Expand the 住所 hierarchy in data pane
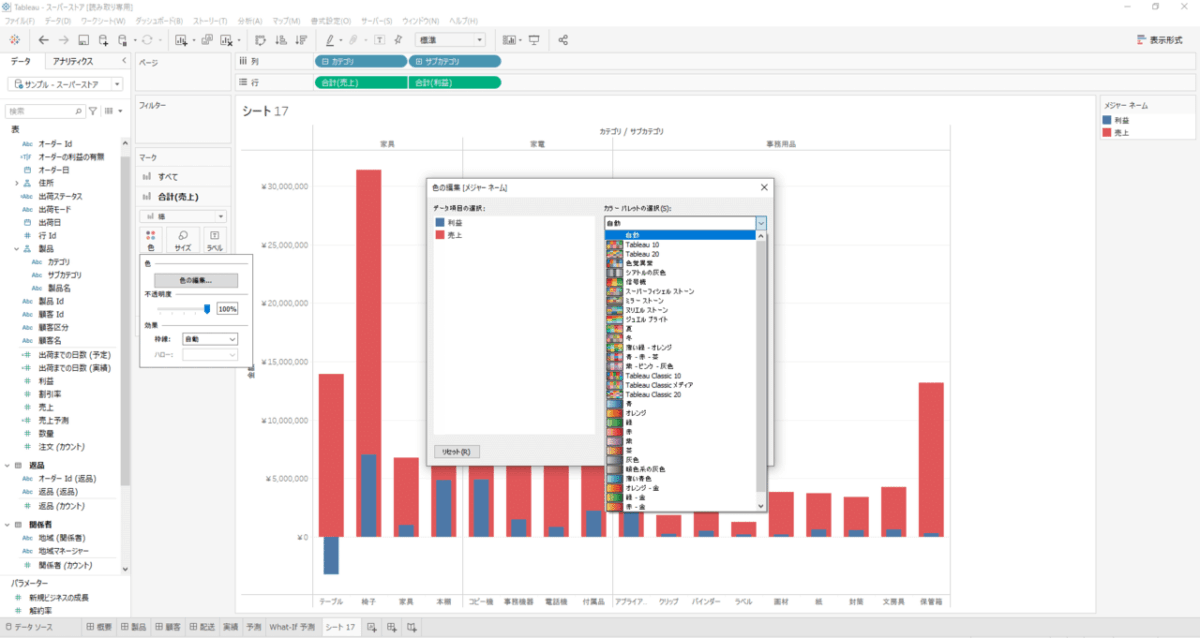This screenshot has height=638, width=1200. [x=16, y=184]
